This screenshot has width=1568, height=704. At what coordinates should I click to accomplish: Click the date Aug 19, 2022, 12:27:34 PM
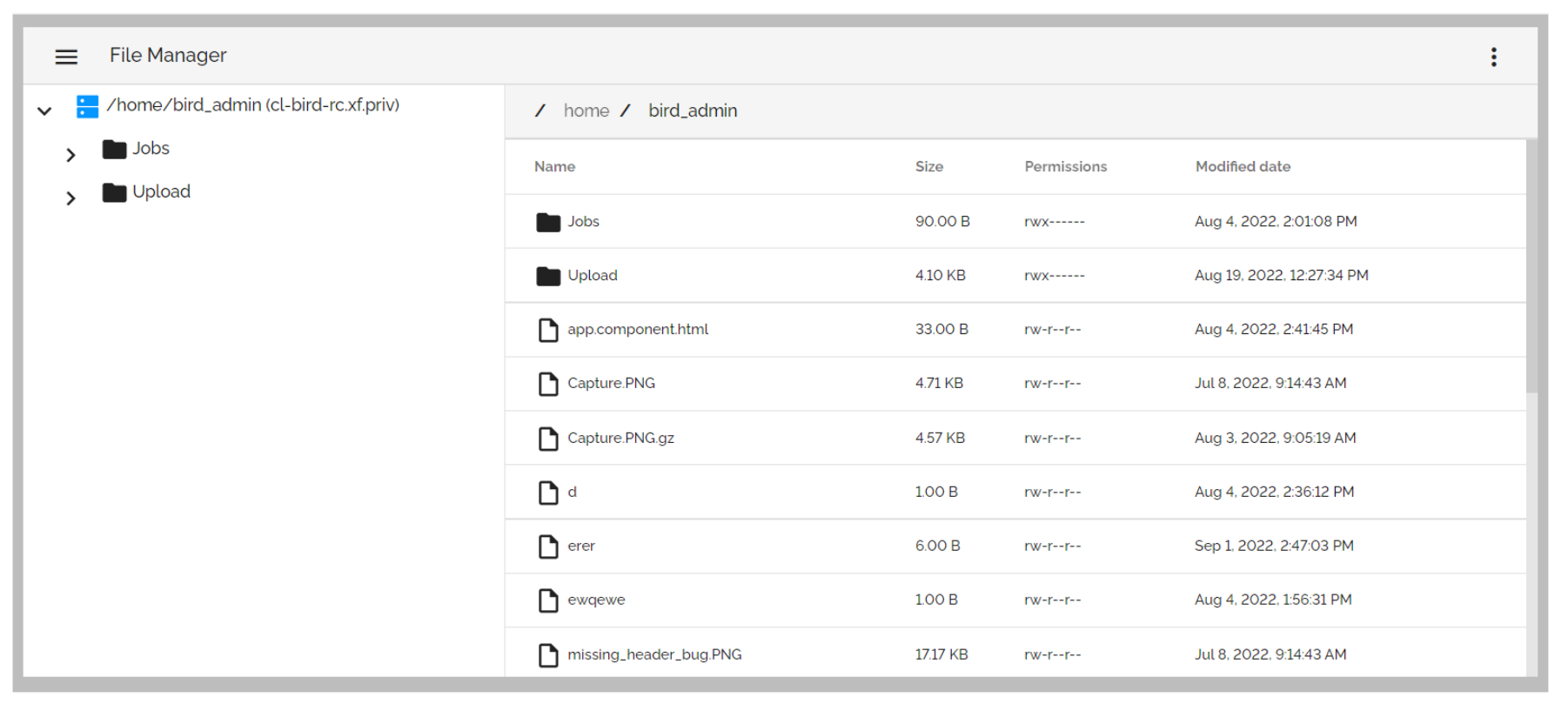[x=1281, y=276]
